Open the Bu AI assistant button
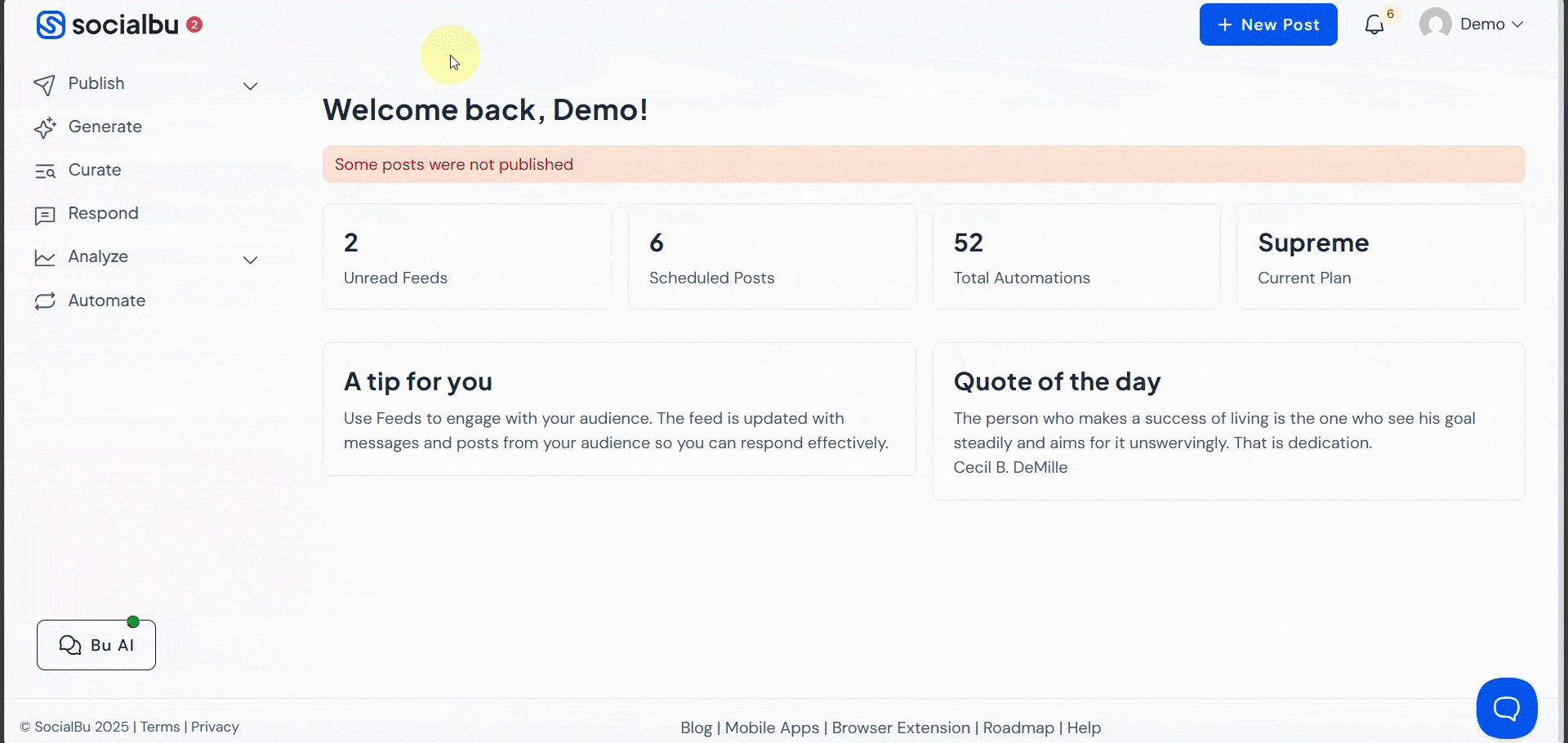Image resolution: width=1568 pixels, height=743 pixels. pos(96,645)
